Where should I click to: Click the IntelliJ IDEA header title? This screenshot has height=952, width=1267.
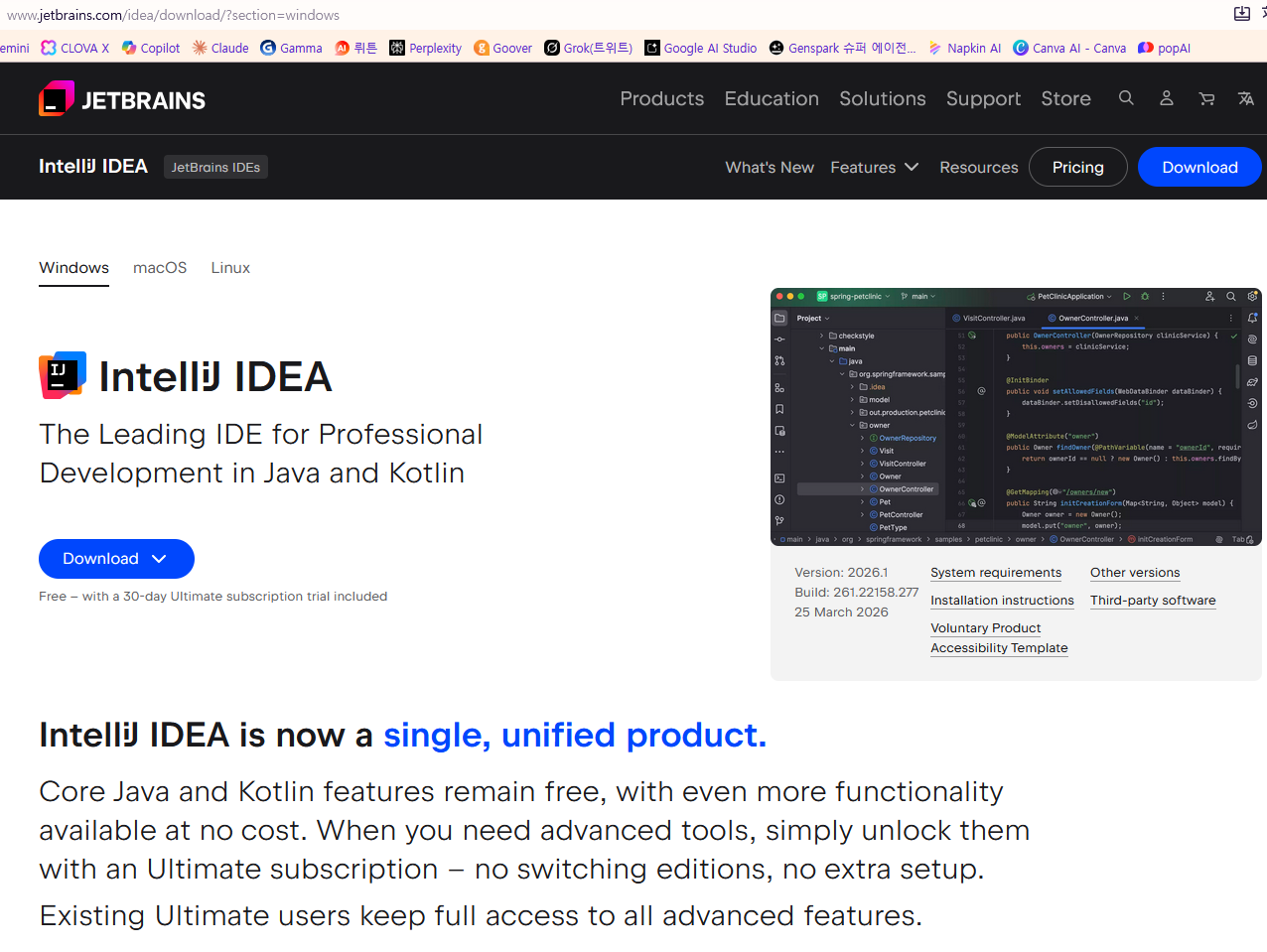point(93,166)
